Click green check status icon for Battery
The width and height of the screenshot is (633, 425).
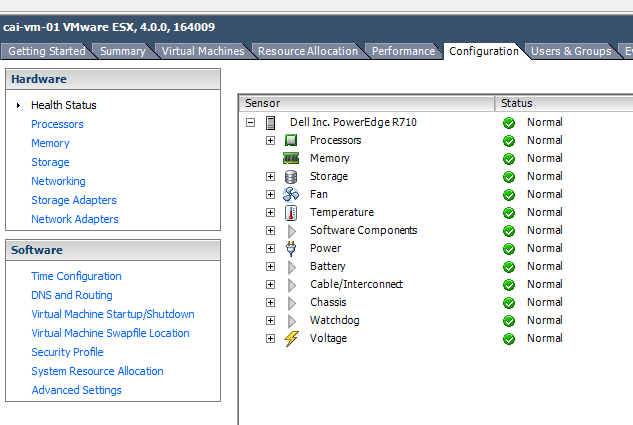pyautogui.click(x=509, y=267)
